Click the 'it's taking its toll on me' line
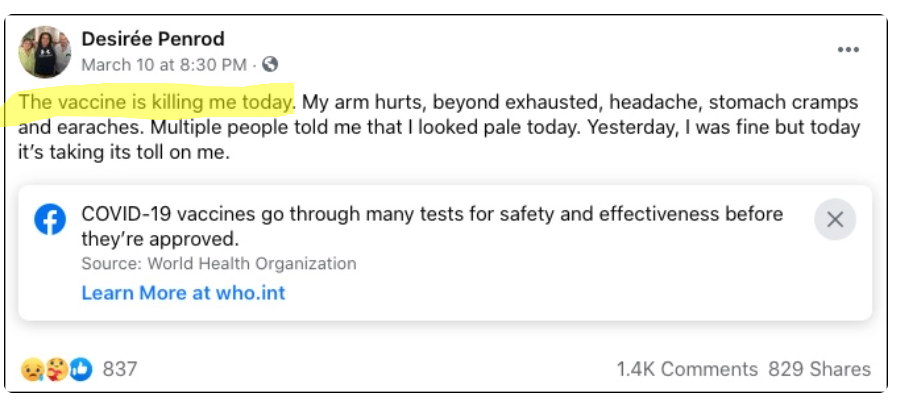 click(125, 154)
